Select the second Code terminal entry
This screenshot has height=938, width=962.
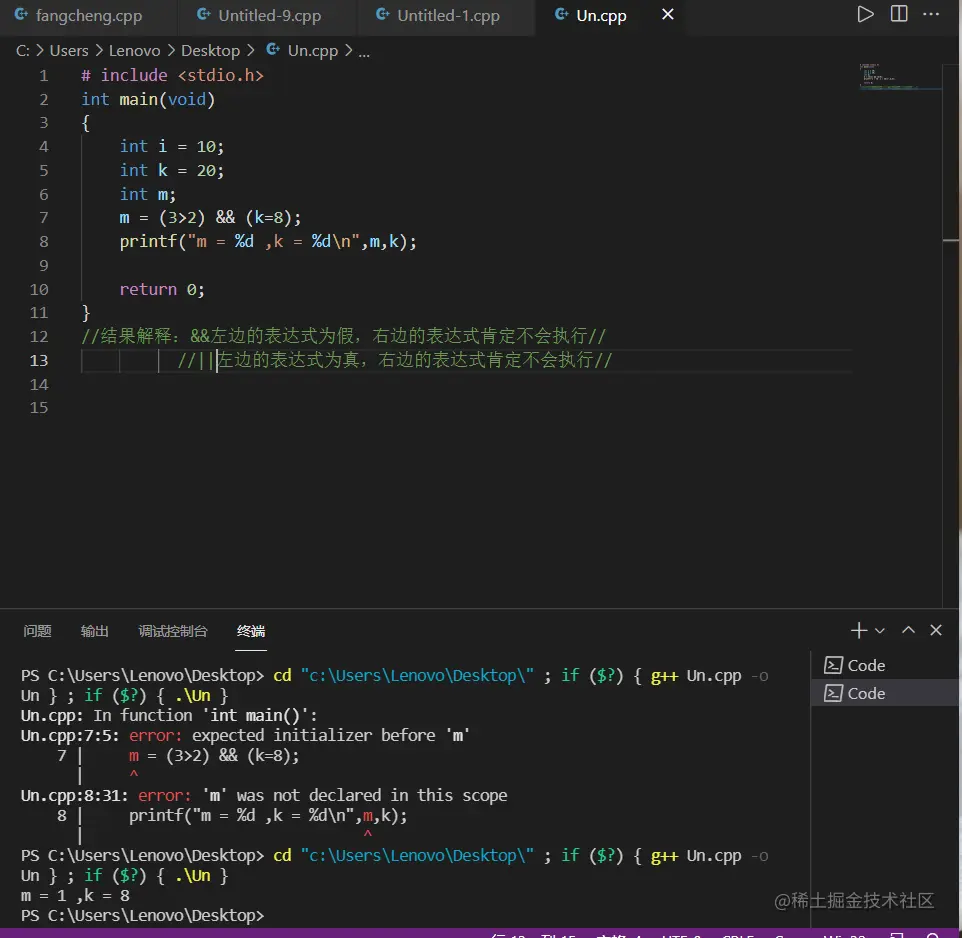coord(885,693)
